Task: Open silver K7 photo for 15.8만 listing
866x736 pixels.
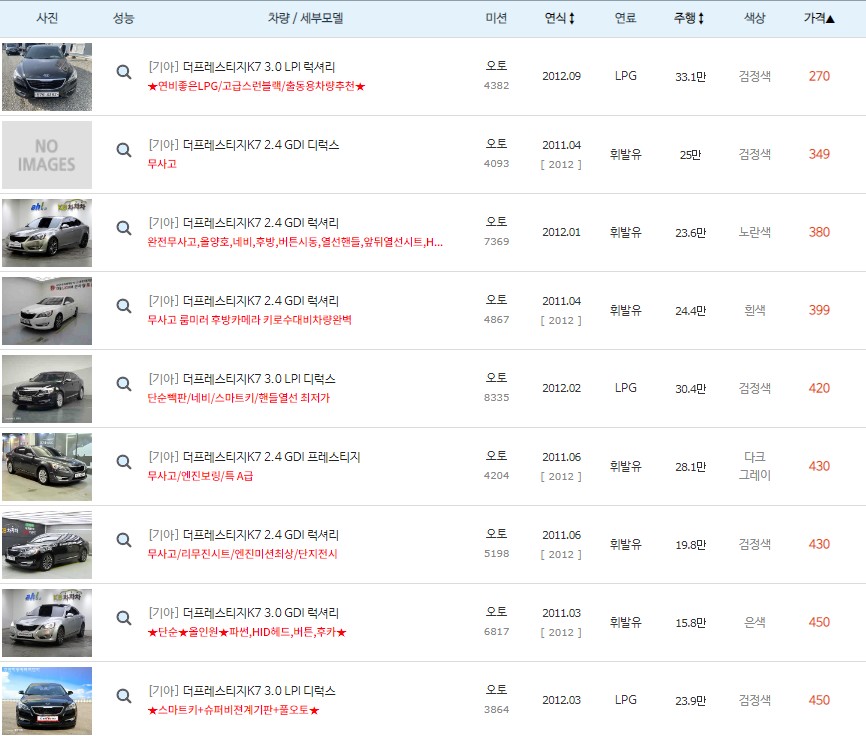Action: coord(47,623)
